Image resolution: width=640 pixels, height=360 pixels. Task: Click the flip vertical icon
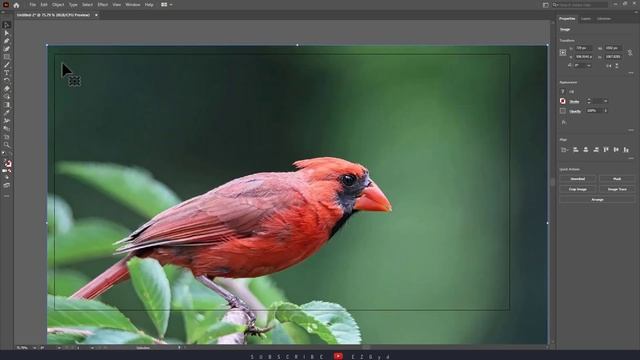pyautogui.click(x=617, y=65)
